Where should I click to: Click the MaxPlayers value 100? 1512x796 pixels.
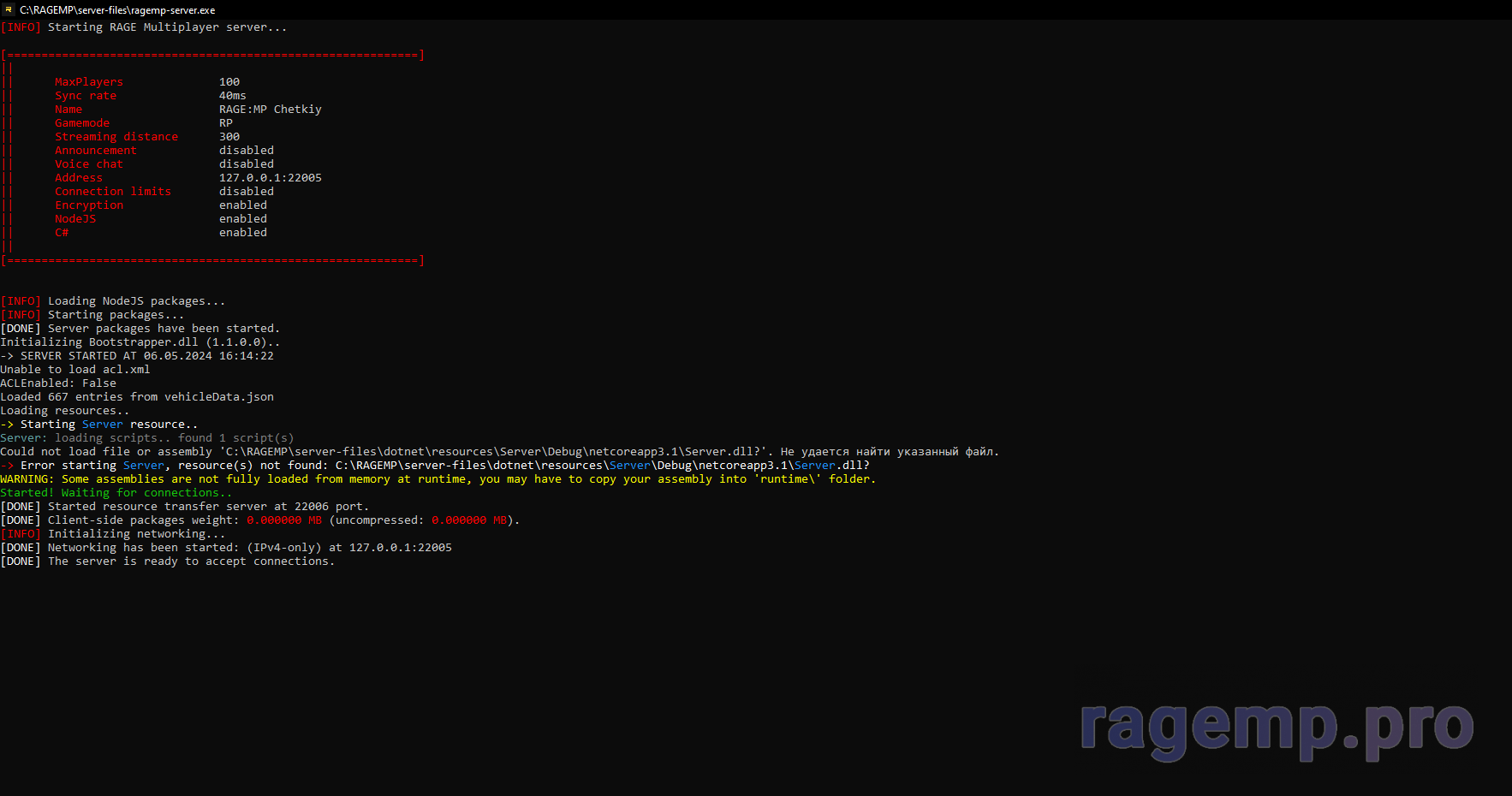[x=229, y=82]
